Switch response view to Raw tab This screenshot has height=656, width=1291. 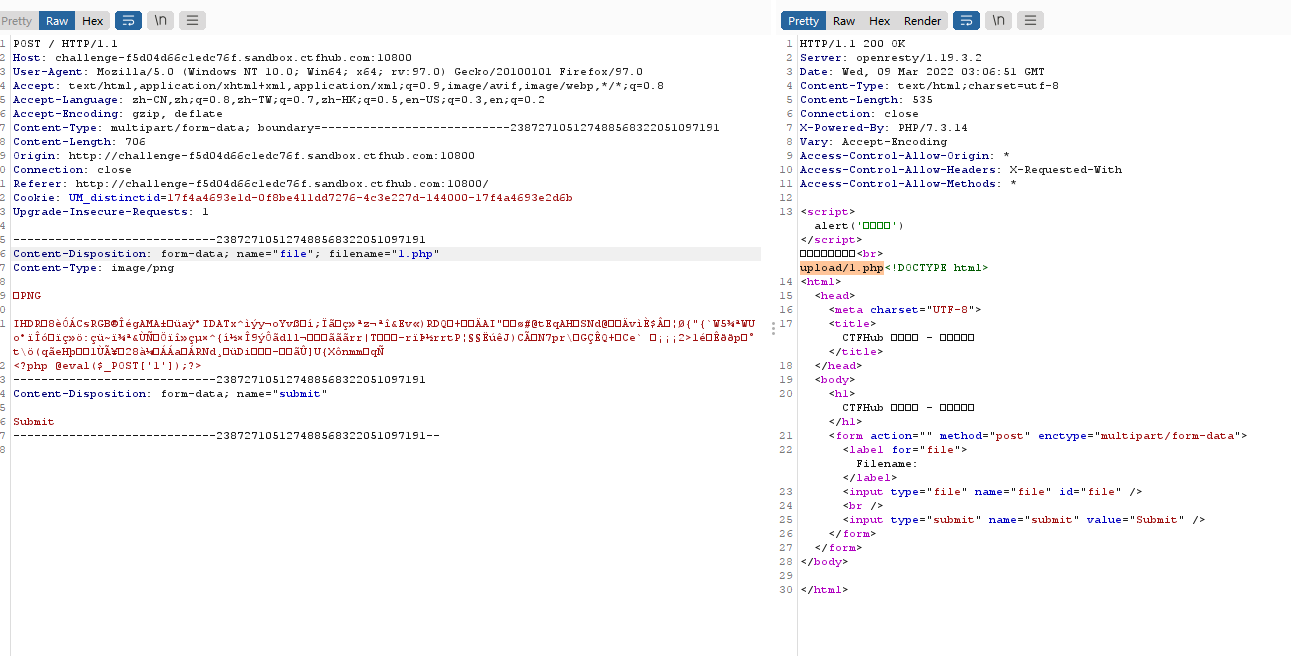click(844, 21)
